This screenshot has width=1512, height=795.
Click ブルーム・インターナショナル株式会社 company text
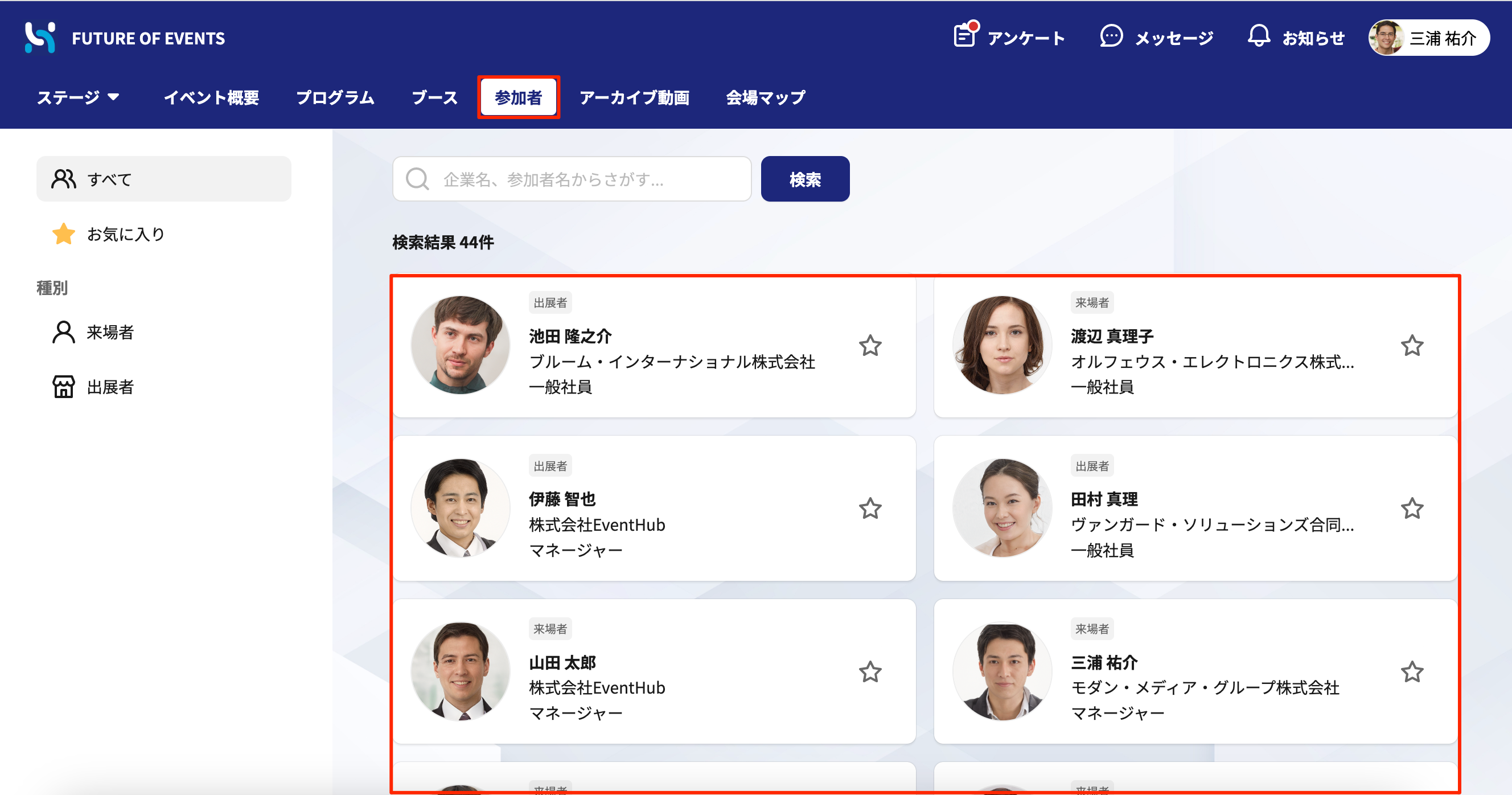(x=672, y=362)
